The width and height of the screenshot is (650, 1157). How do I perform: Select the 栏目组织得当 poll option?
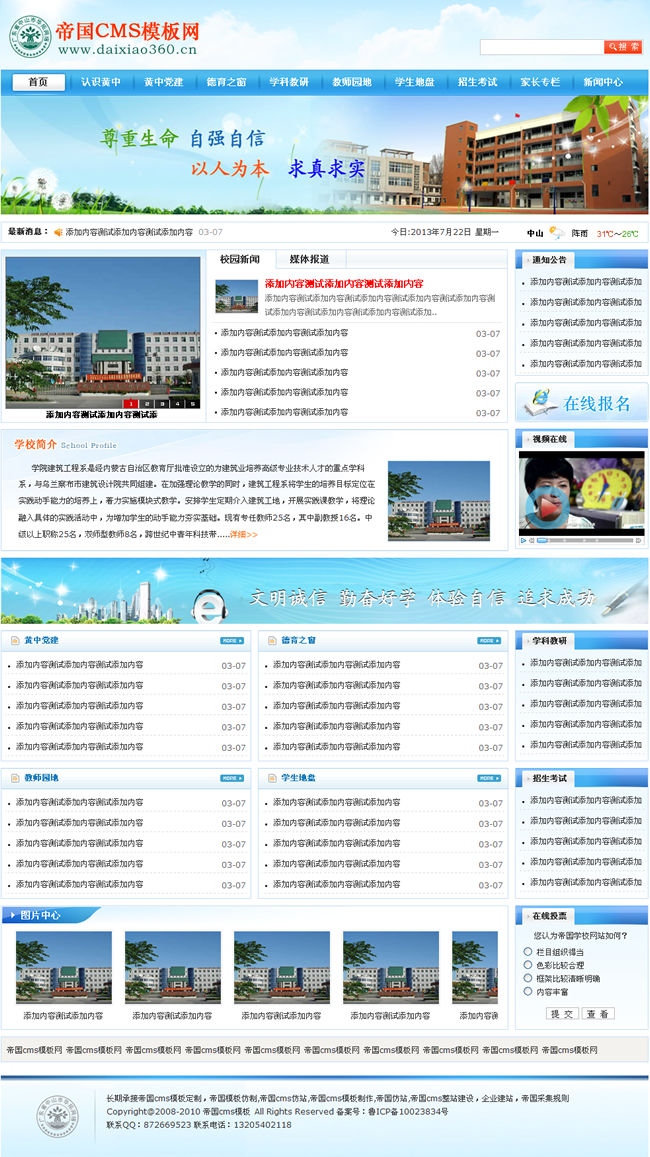coord(528,952)
